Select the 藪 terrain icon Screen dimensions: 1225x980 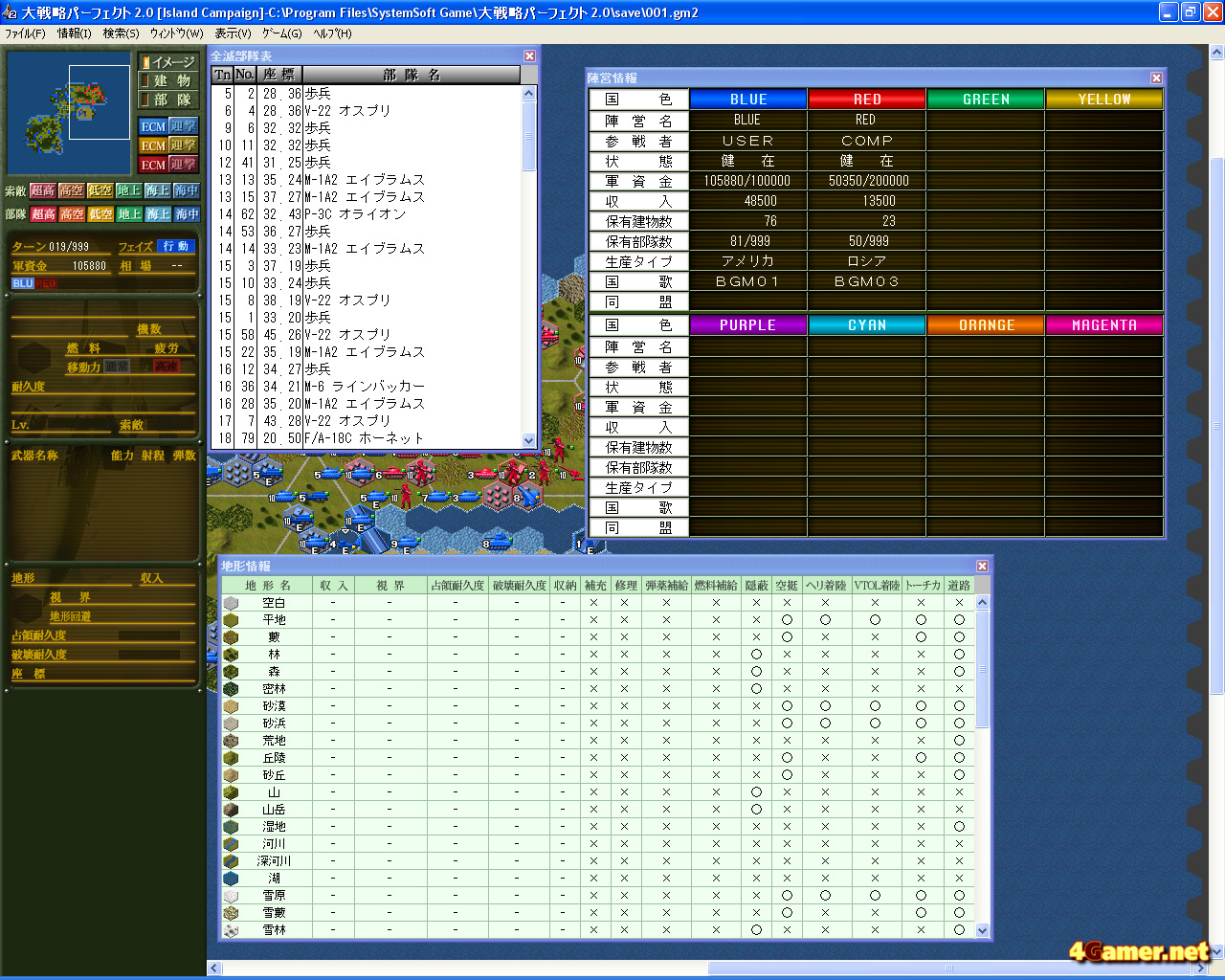(231, 637)
